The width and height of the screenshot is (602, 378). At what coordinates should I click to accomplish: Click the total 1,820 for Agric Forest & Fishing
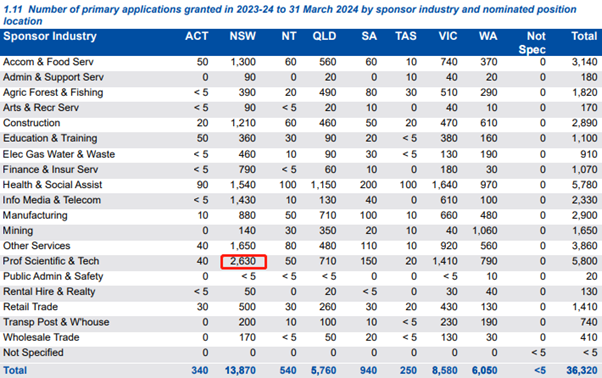[x=584, y=92]
